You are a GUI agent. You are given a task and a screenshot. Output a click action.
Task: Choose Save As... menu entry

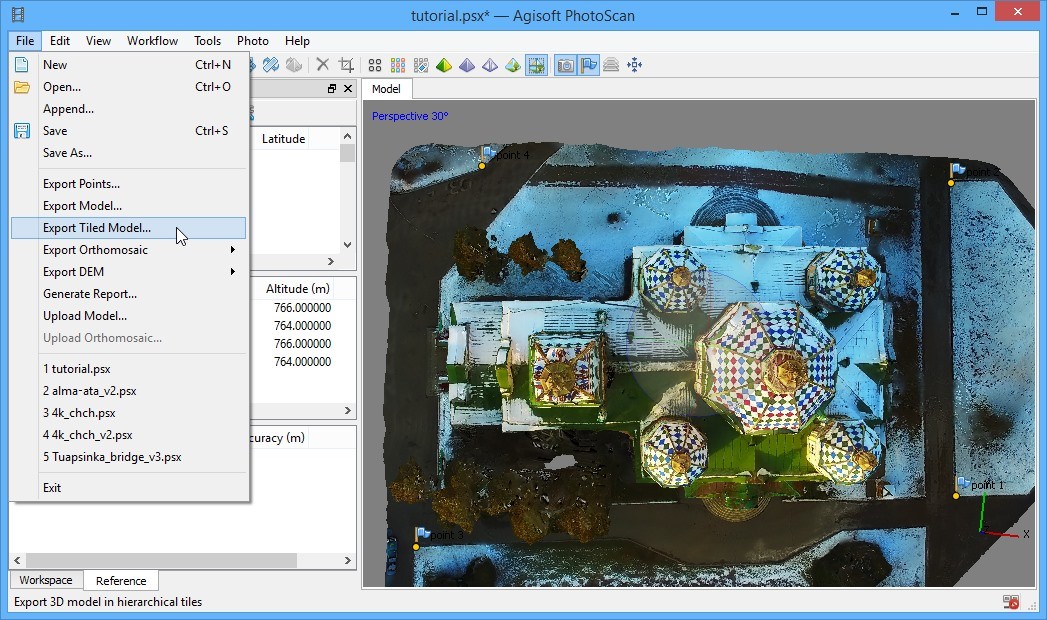(x=128, y=153)
